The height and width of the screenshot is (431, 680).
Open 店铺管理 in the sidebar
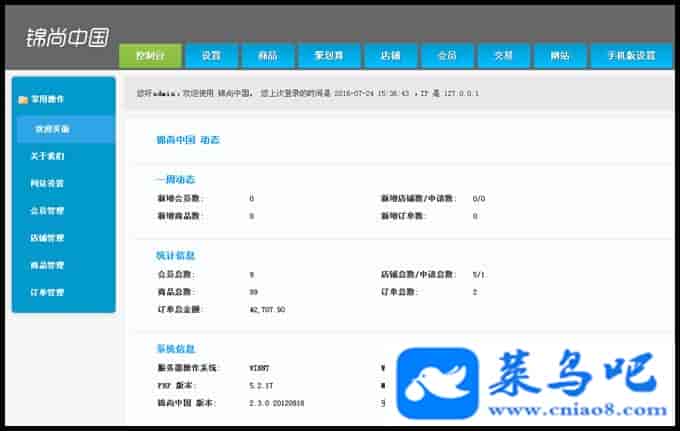[47, 238]
